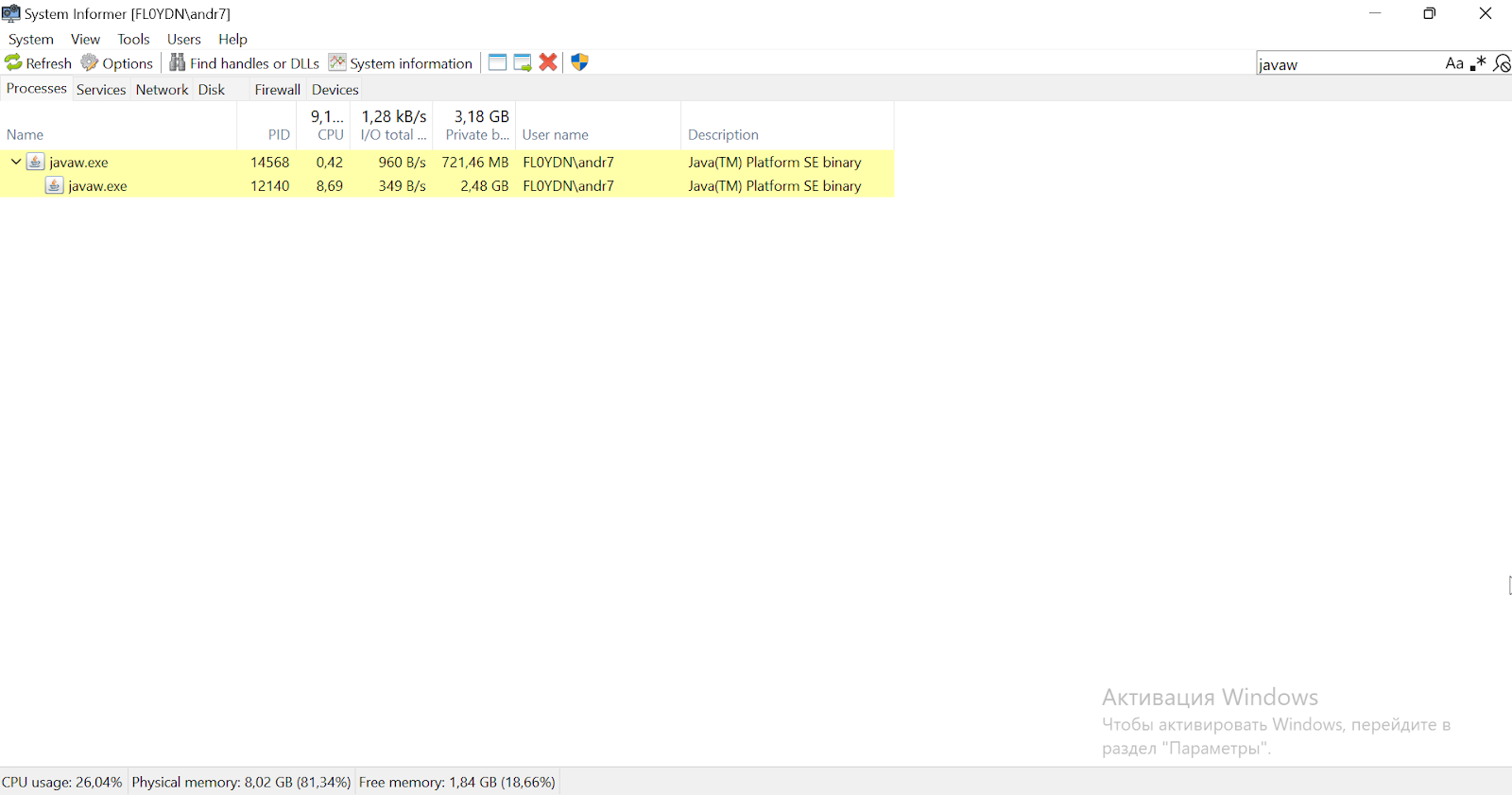This screenshot has width=1512, height=795.
Task: Open the Users menu
Action: coord(184,39)
